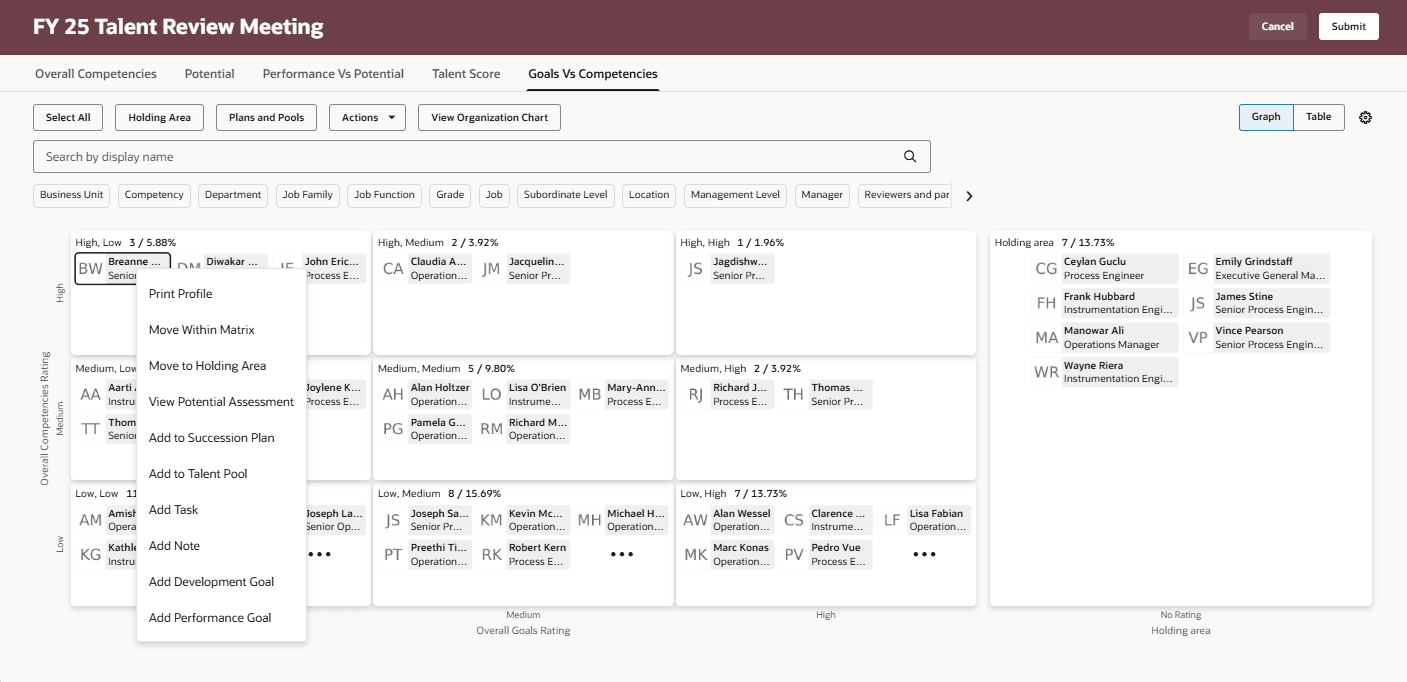The height and width of the screenshot is (682, 1407).
Task: Select TH avatar for Thomas
Action: point(794,394)
